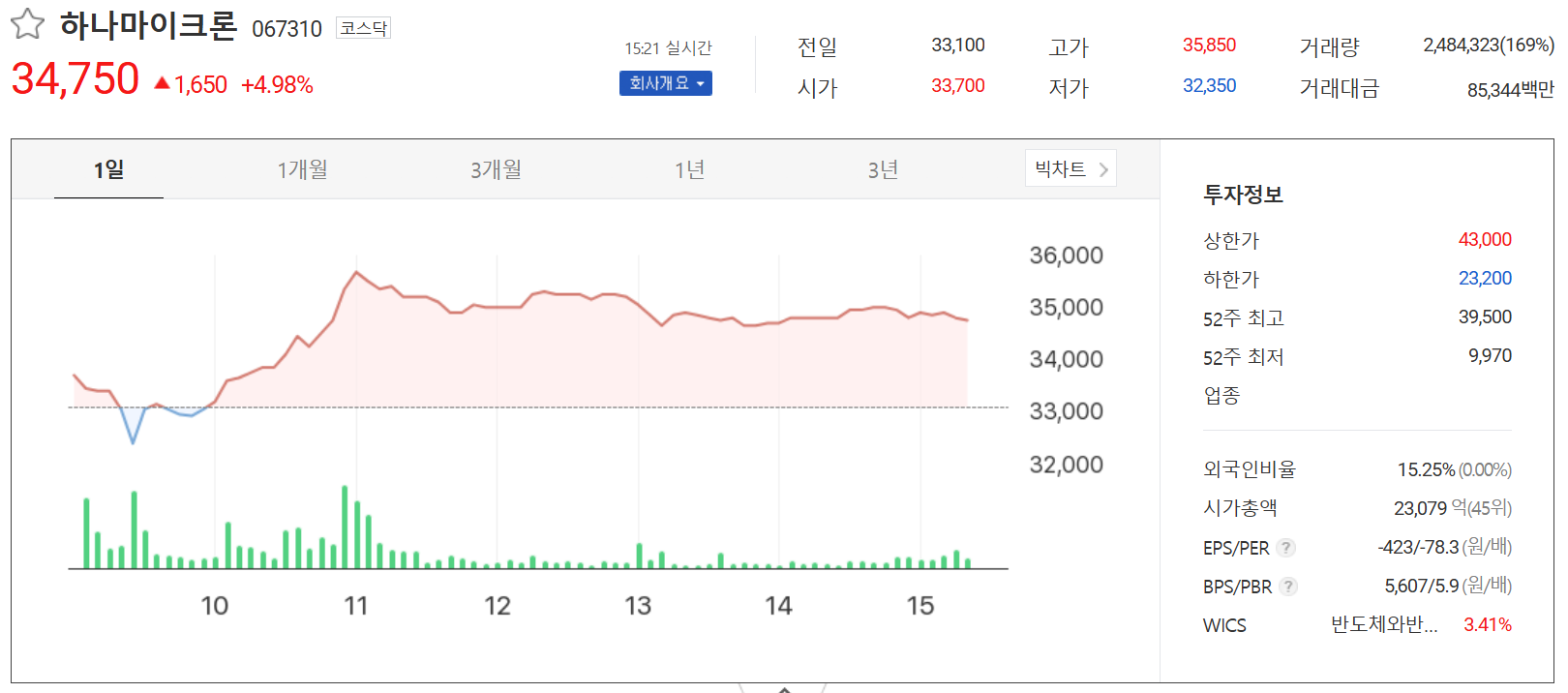Click the WICS sector 반도체와반... link
This screenshot has height=693, width=1568.
coord(1384,625)
